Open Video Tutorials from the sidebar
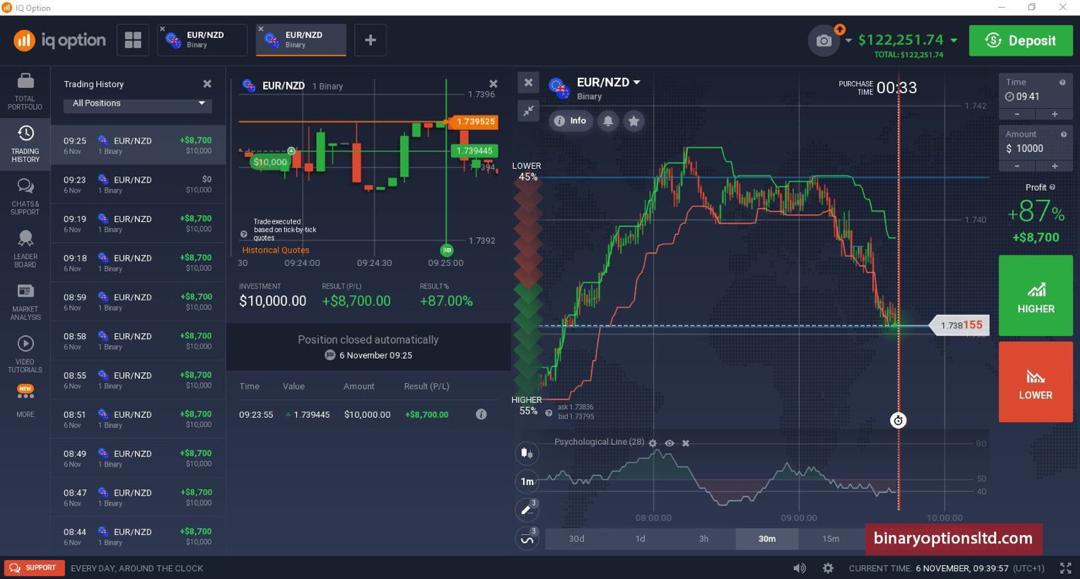 (25, 354)
